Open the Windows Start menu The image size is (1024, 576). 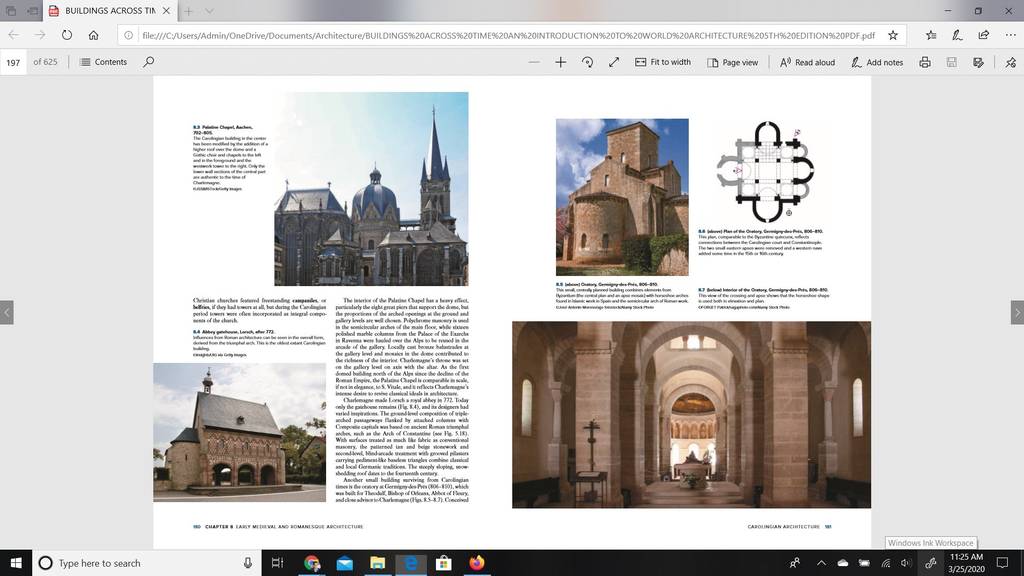pyautogui.click(x=16, y=563)
